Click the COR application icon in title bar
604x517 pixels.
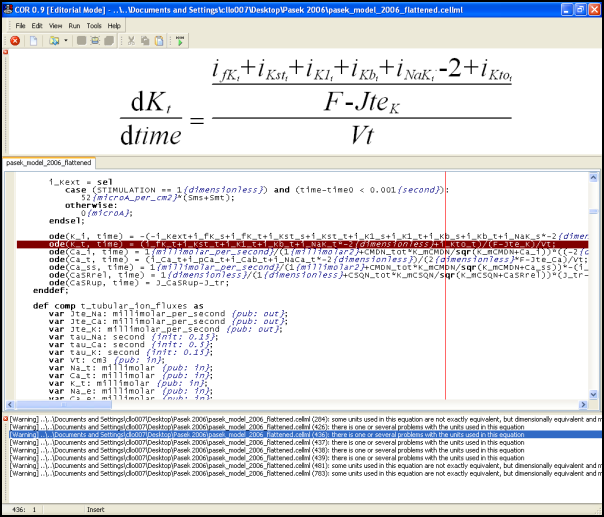pos(7,10)
